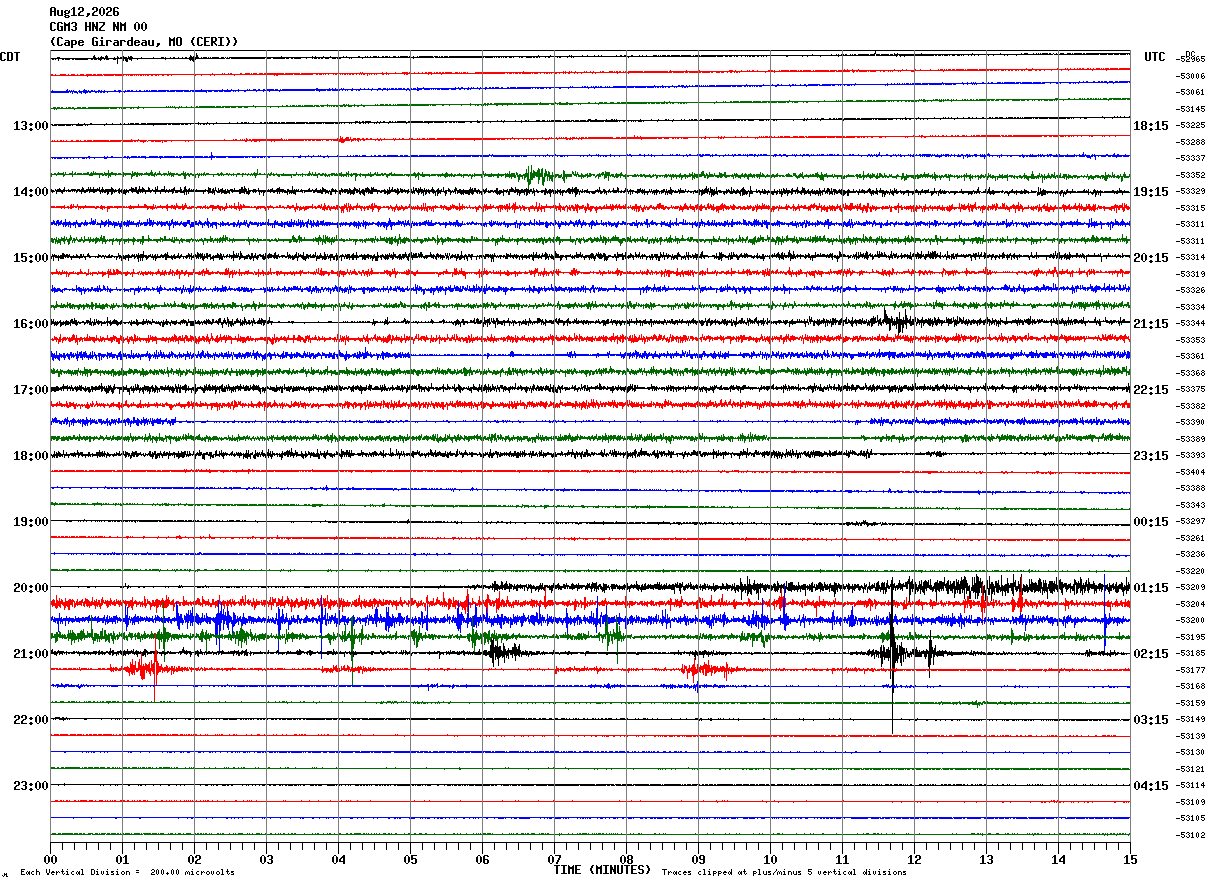
Task: Click the DC offset value '-53297'
Action: 1190,522
